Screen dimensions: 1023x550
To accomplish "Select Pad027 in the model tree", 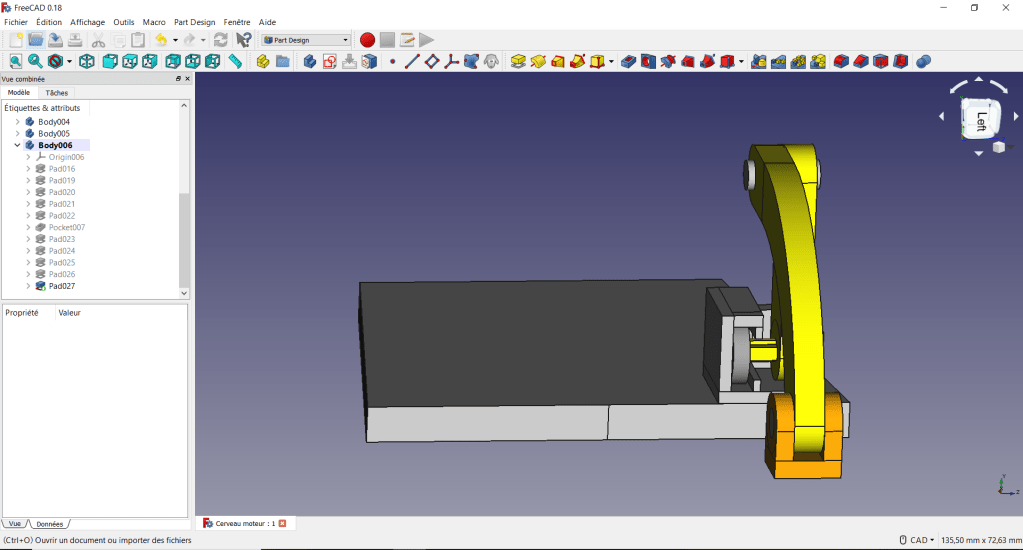I will [x=61, y=286].
